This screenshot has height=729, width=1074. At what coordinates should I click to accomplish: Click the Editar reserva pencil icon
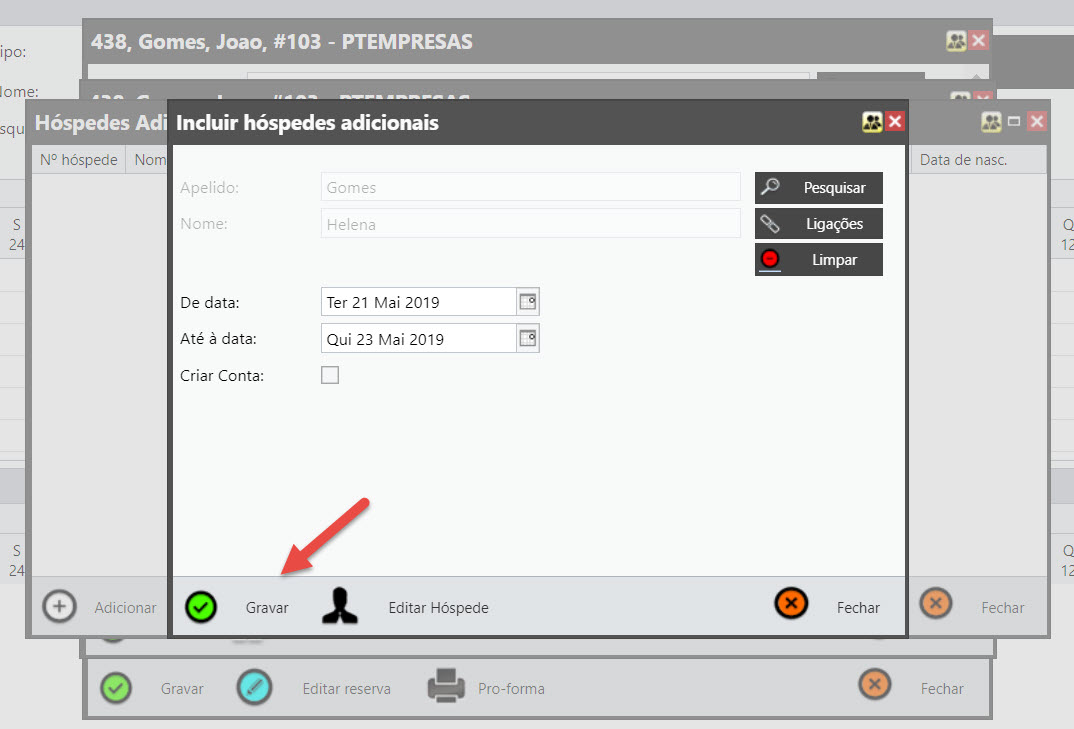[254, 687]
